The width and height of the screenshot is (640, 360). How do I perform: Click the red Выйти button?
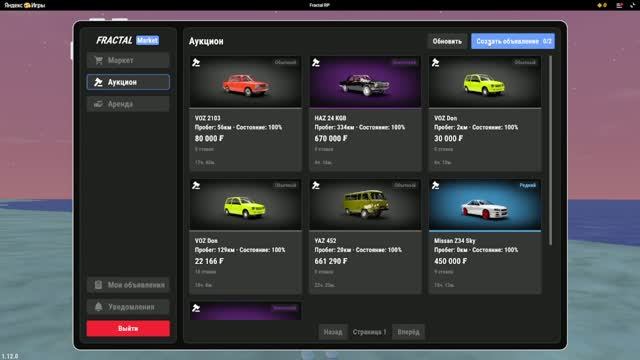pos(128,329)
